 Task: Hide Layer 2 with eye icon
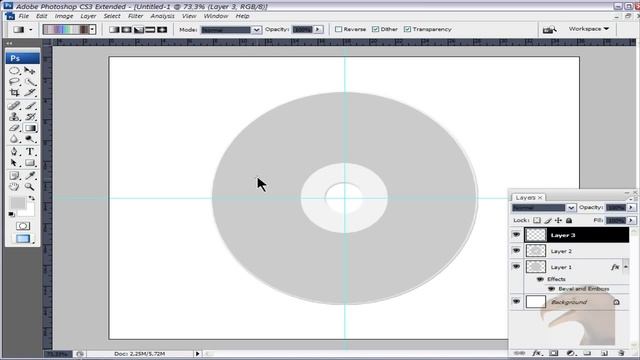point(516,251)
